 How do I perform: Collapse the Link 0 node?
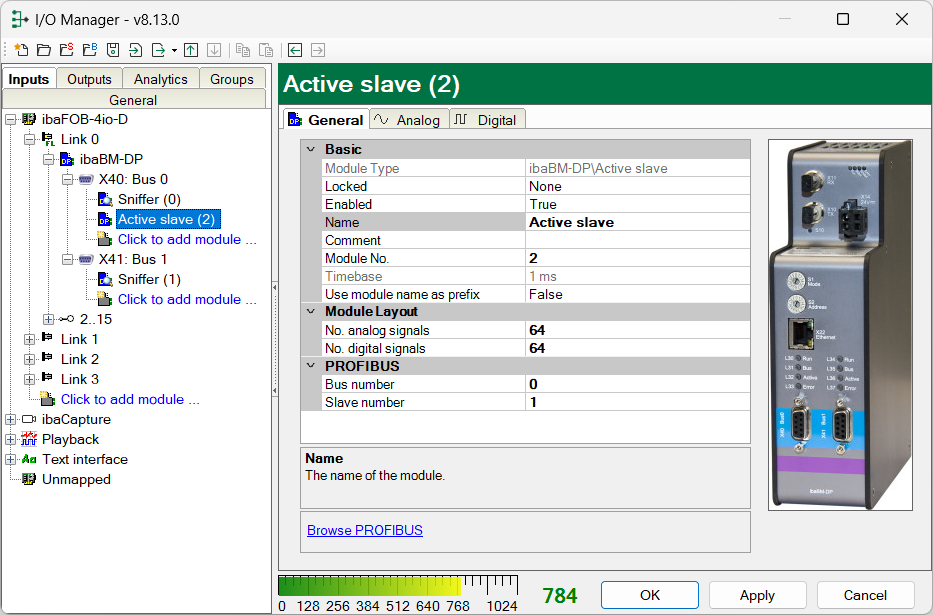tap(29, 140)
